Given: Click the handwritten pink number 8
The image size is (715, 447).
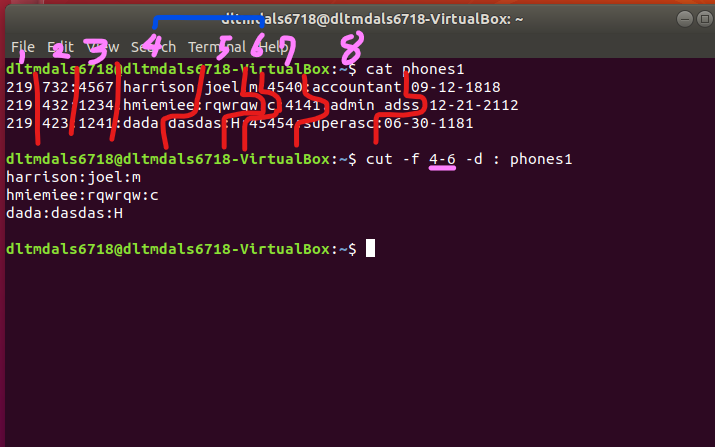Looking at the screenshot, I should click(x=352, y=47).
